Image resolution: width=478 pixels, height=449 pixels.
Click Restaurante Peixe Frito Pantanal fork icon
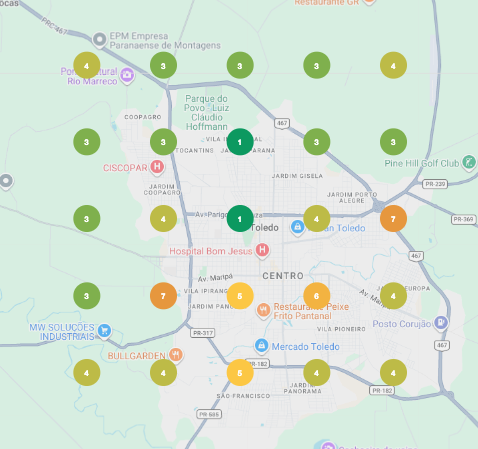pos(263,311)
